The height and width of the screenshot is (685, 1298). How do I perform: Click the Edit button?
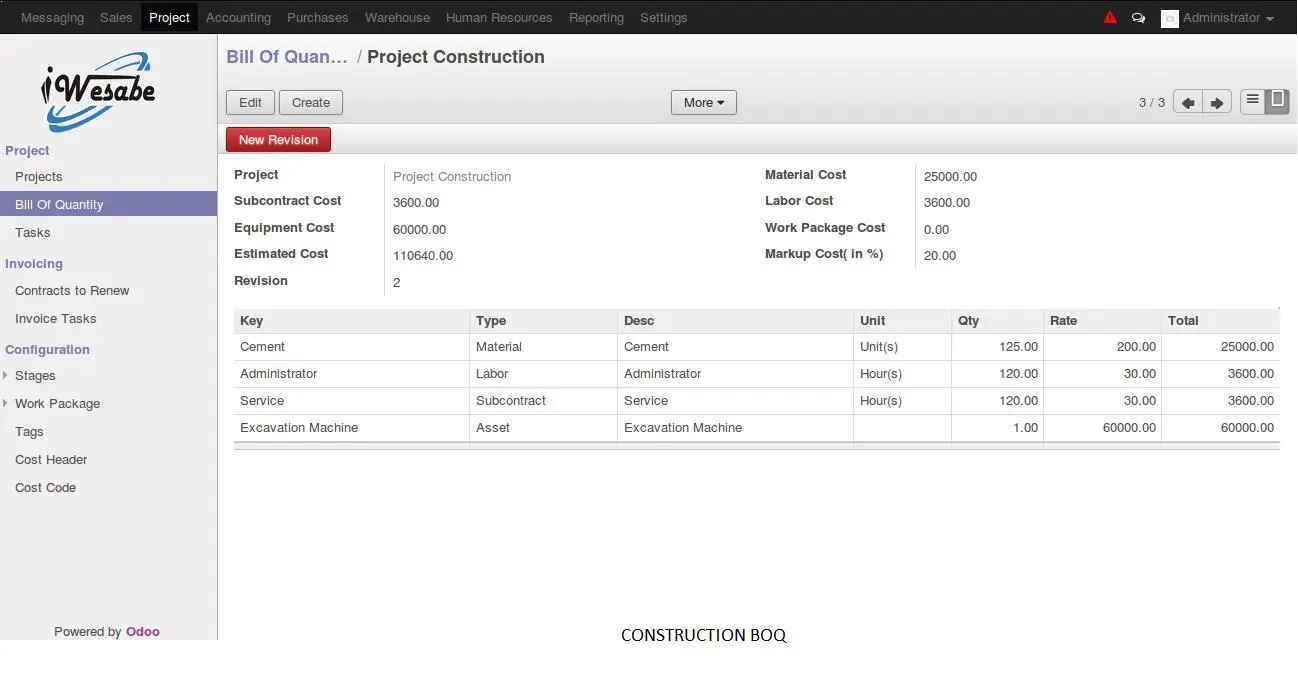(x=250, y=102)
